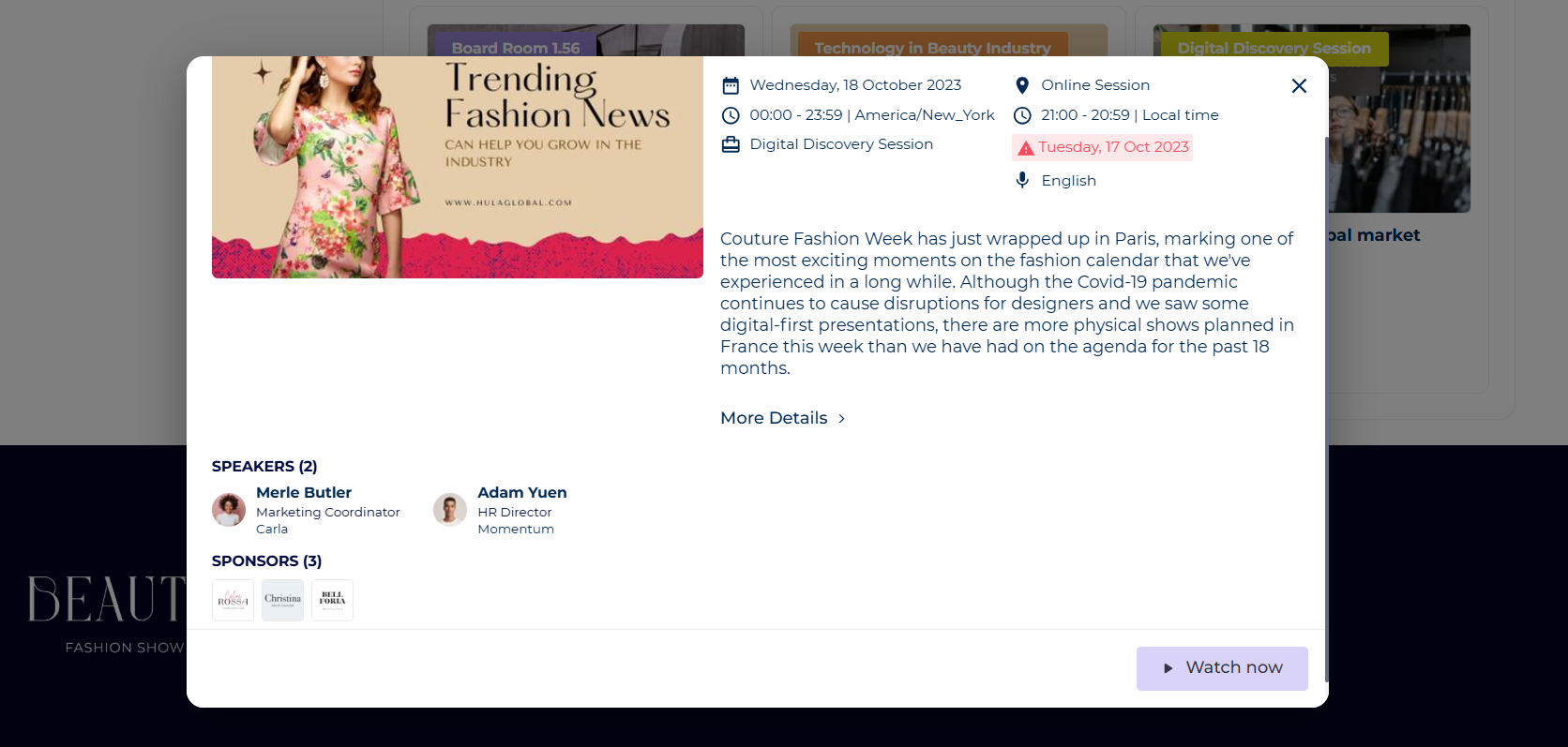Open speaker Adam Yuen's name

tap(522, 492)
